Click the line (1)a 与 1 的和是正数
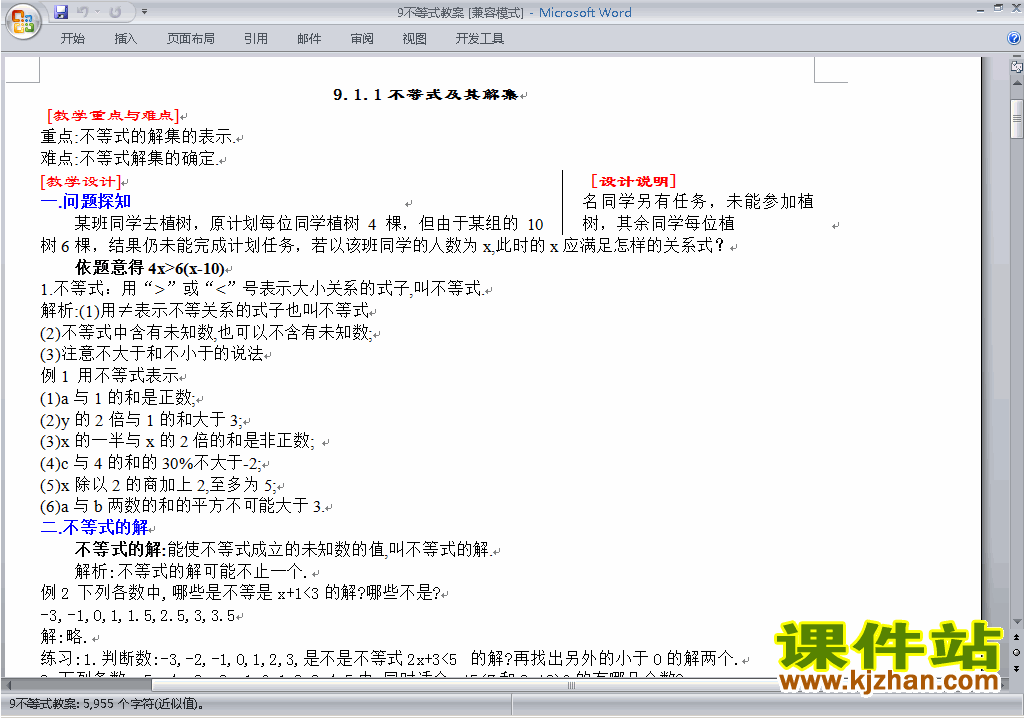 point(118,398)
